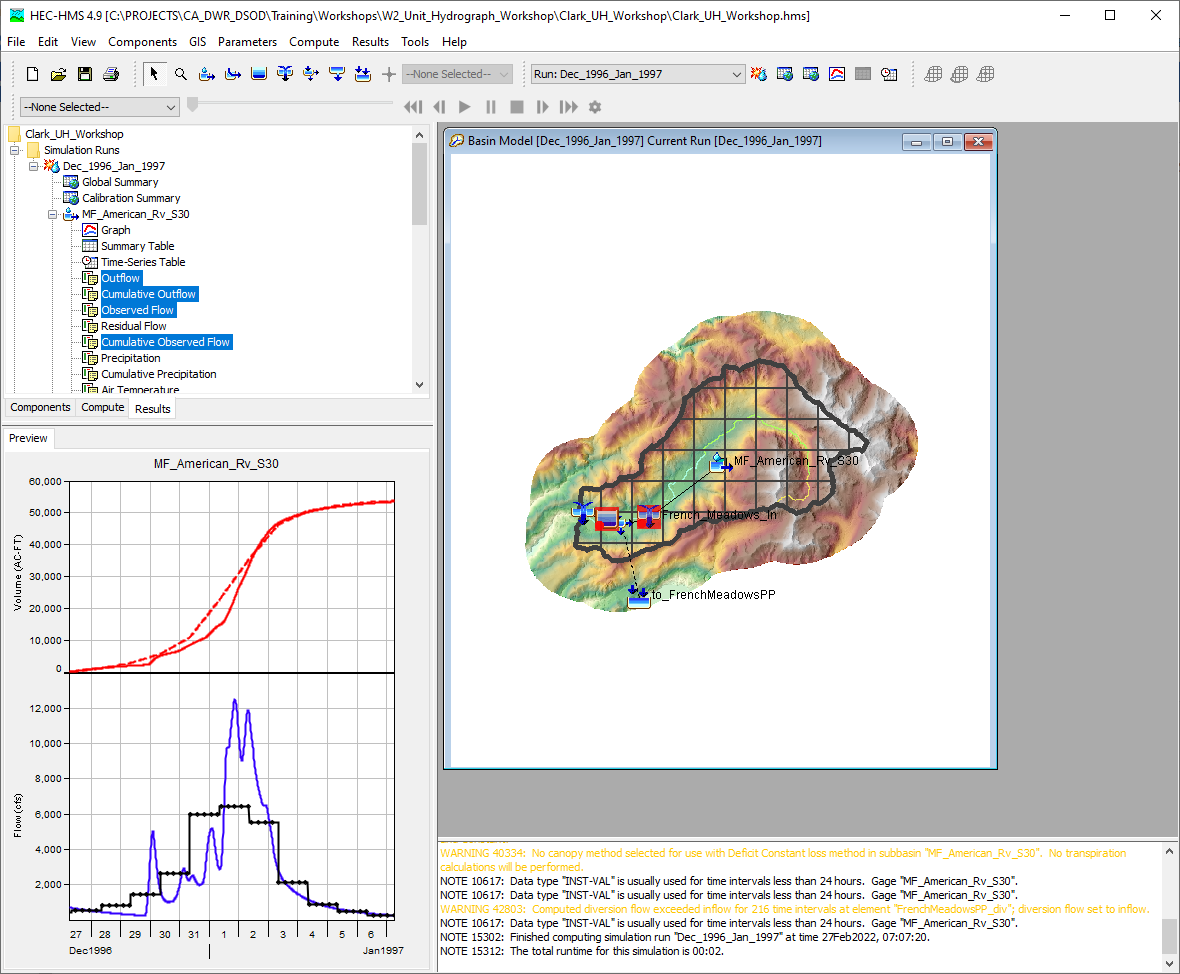Open the Global Summary results table
This screenshot has height=974, width=1180.
point(785,73)
